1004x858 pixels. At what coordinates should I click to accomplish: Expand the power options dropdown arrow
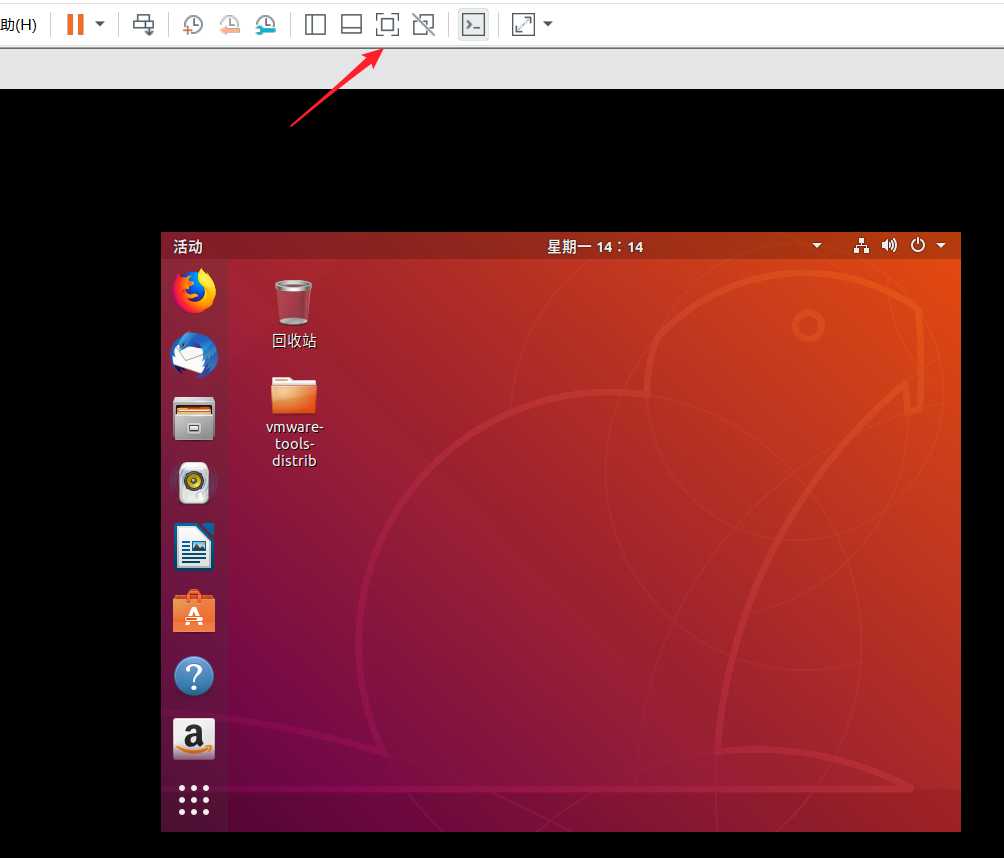(x=100, y=24)
